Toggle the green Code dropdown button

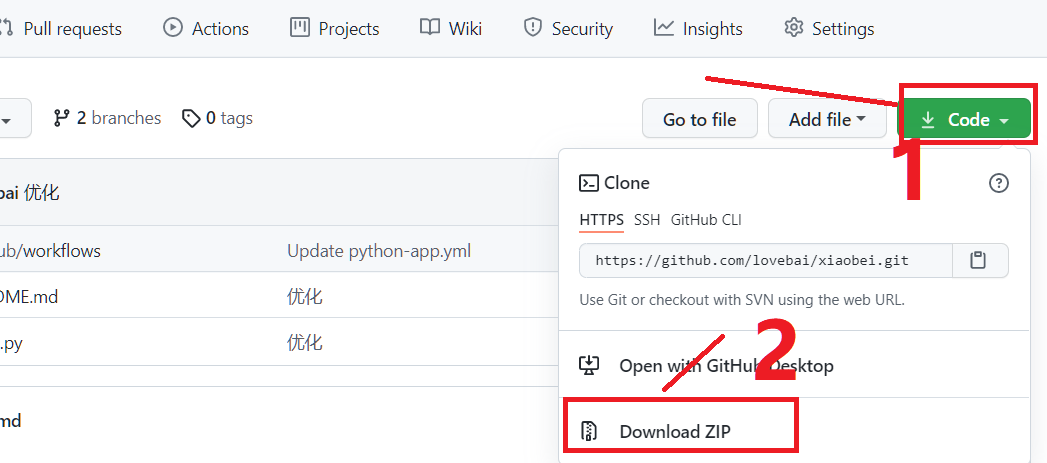[x=965, y=119]
